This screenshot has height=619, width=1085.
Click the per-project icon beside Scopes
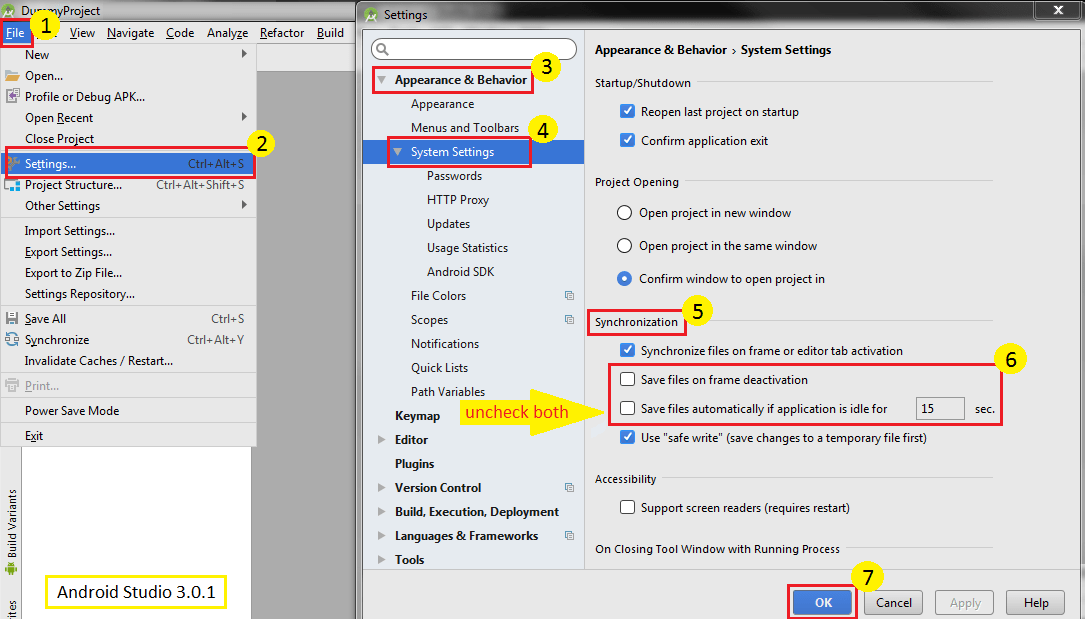pos(569,320)
